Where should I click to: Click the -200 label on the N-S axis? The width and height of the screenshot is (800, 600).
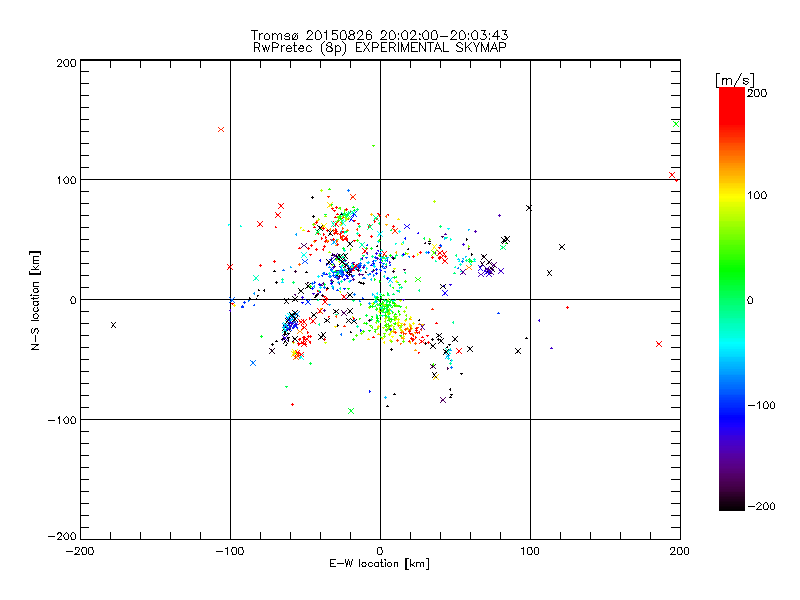tap(62, 536)
